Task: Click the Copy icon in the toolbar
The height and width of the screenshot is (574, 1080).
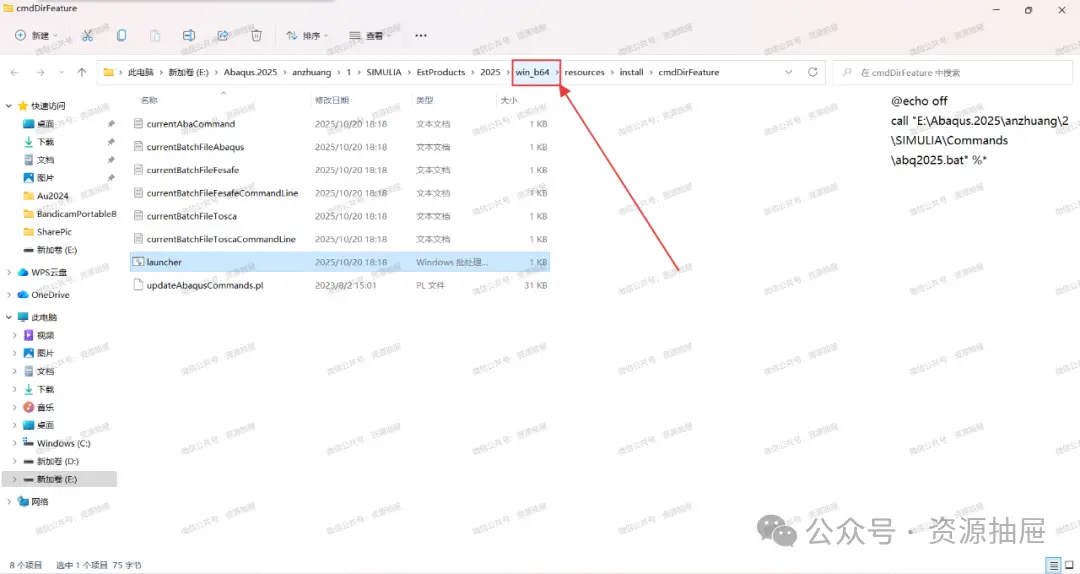Action: pyautogui.click(x=121, y=36)
